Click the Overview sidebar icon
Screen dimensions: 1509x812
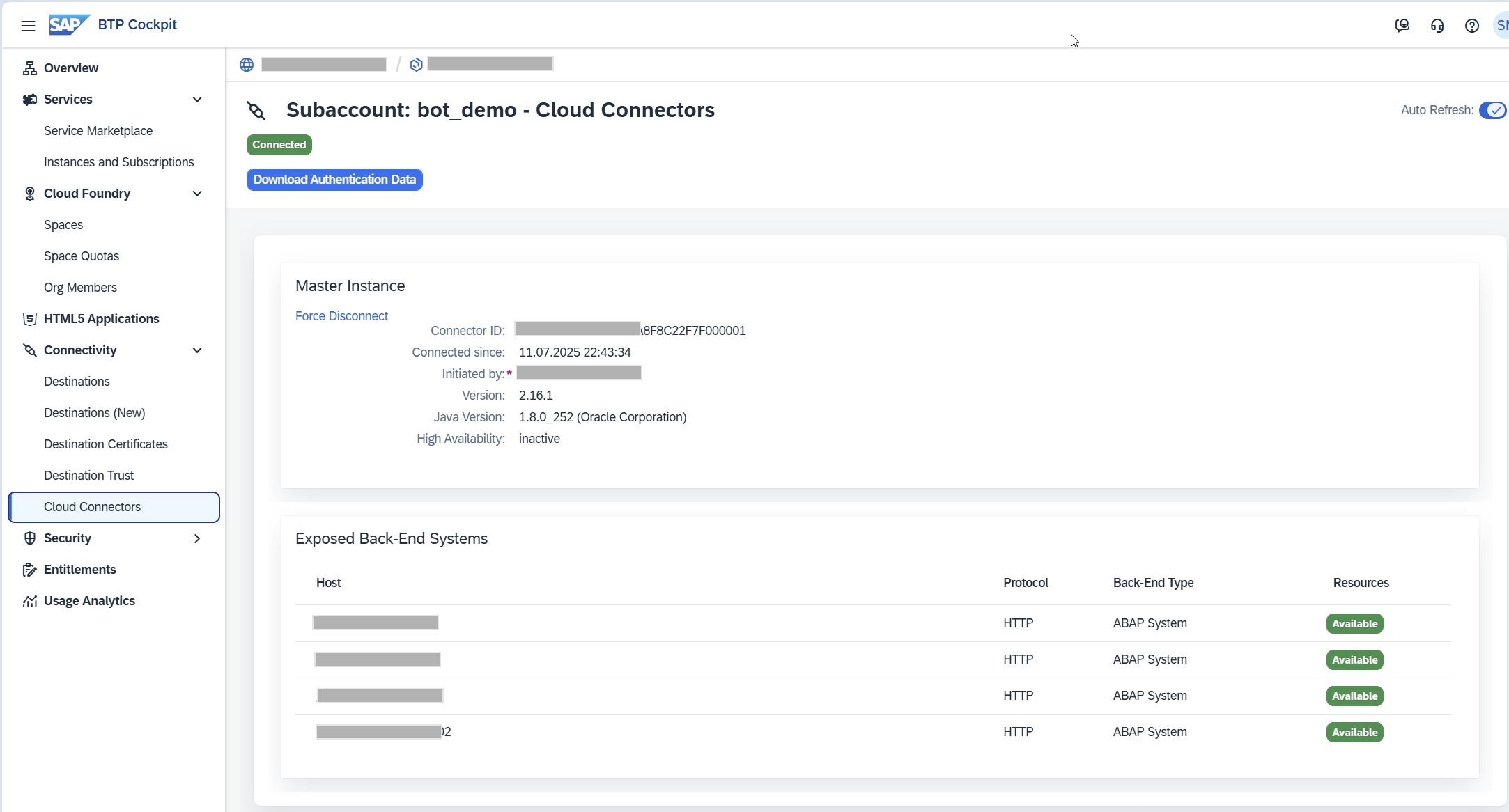pyautogui.click(x=29, y=68)
